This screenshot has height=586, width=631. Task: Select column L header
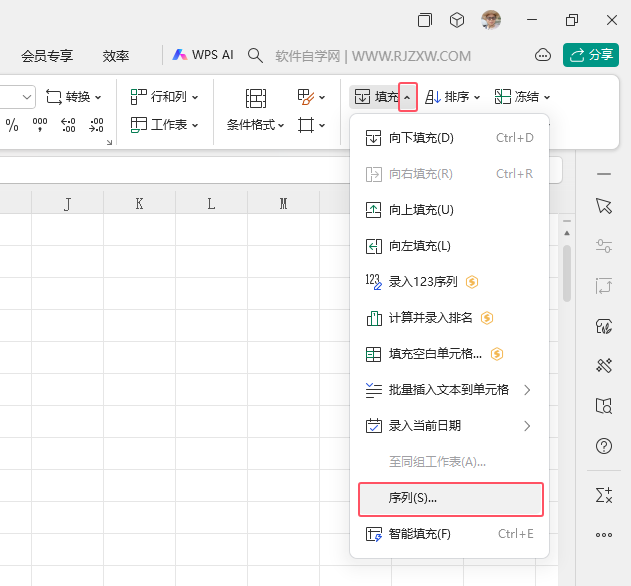(211, 203)
